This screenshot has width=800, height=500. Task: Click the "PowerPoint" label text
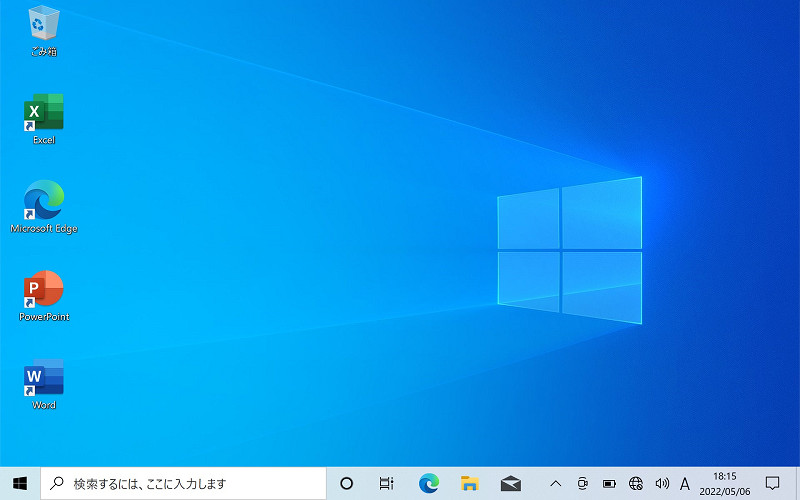coord(44,317)
